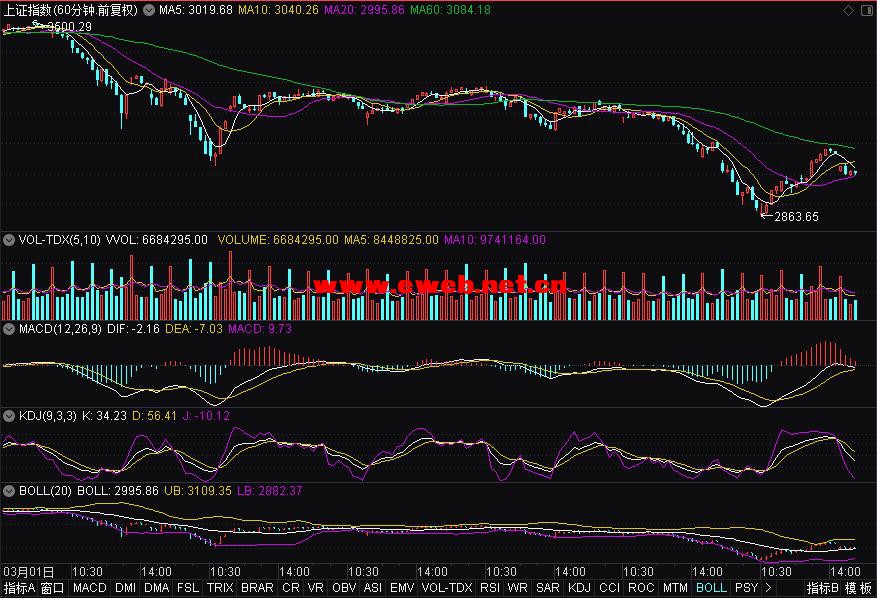Open the 指标A menu
Screen dimensions: 877x598
[x=19, y=588]
